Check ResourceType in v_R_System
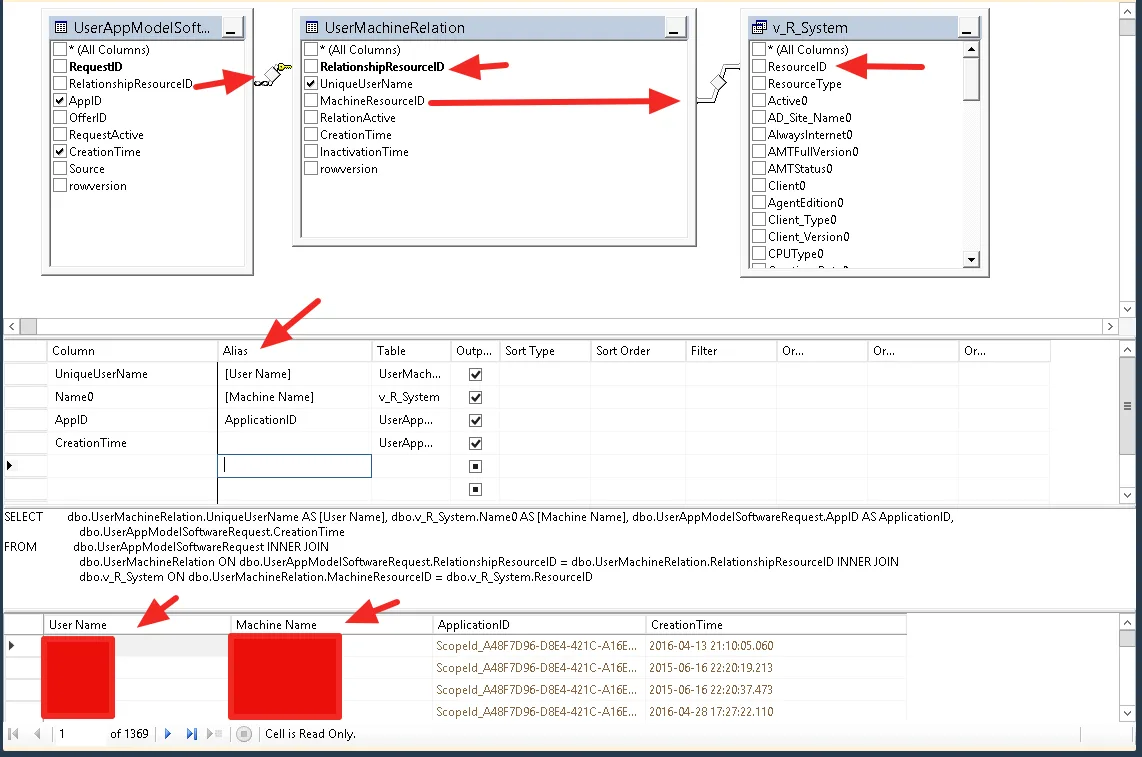The width and height of the screenshot is (1142, 757). coord(759,84)
